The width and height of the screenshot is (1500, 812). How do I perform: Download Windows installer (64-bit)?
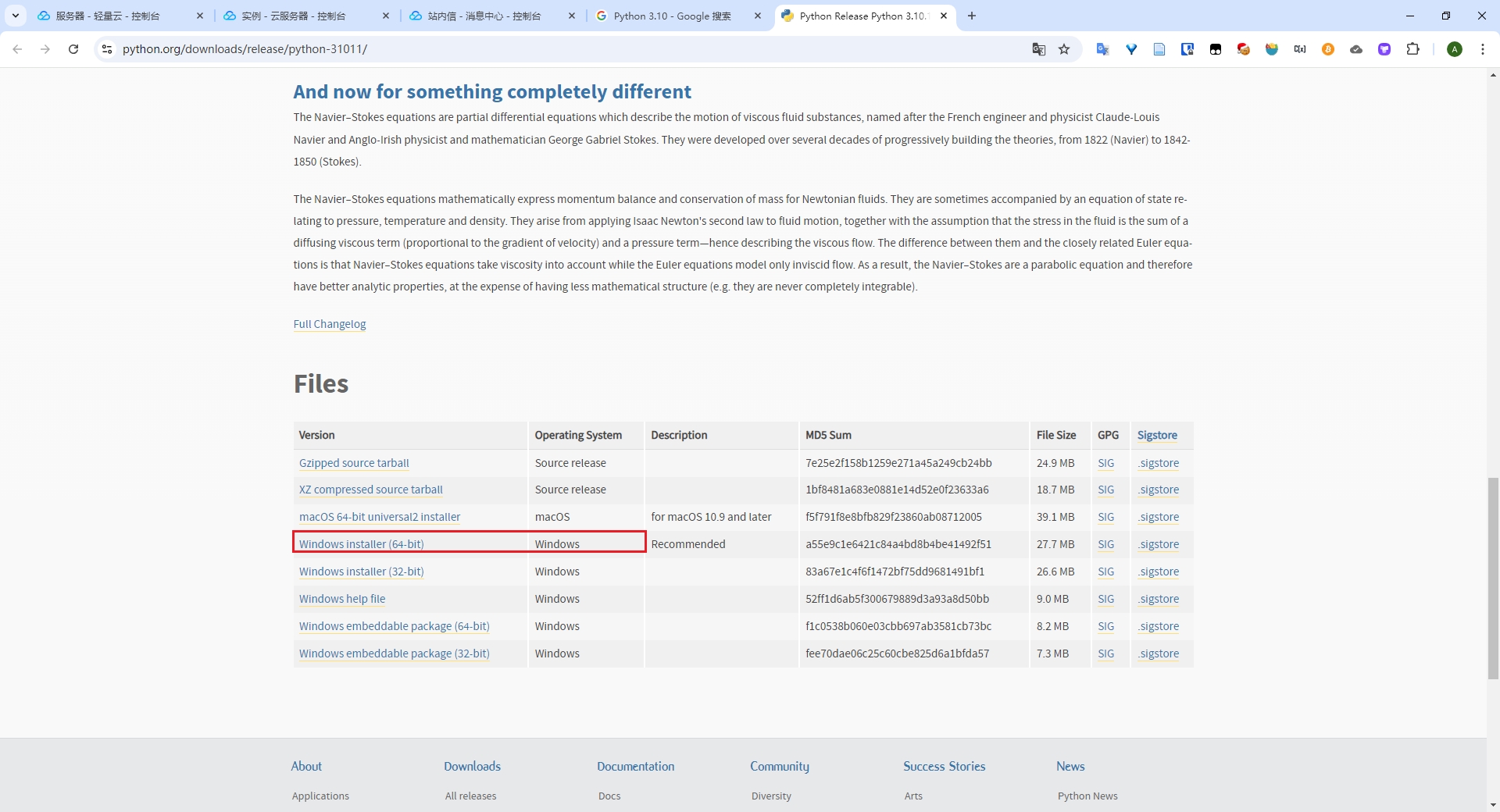361,544
